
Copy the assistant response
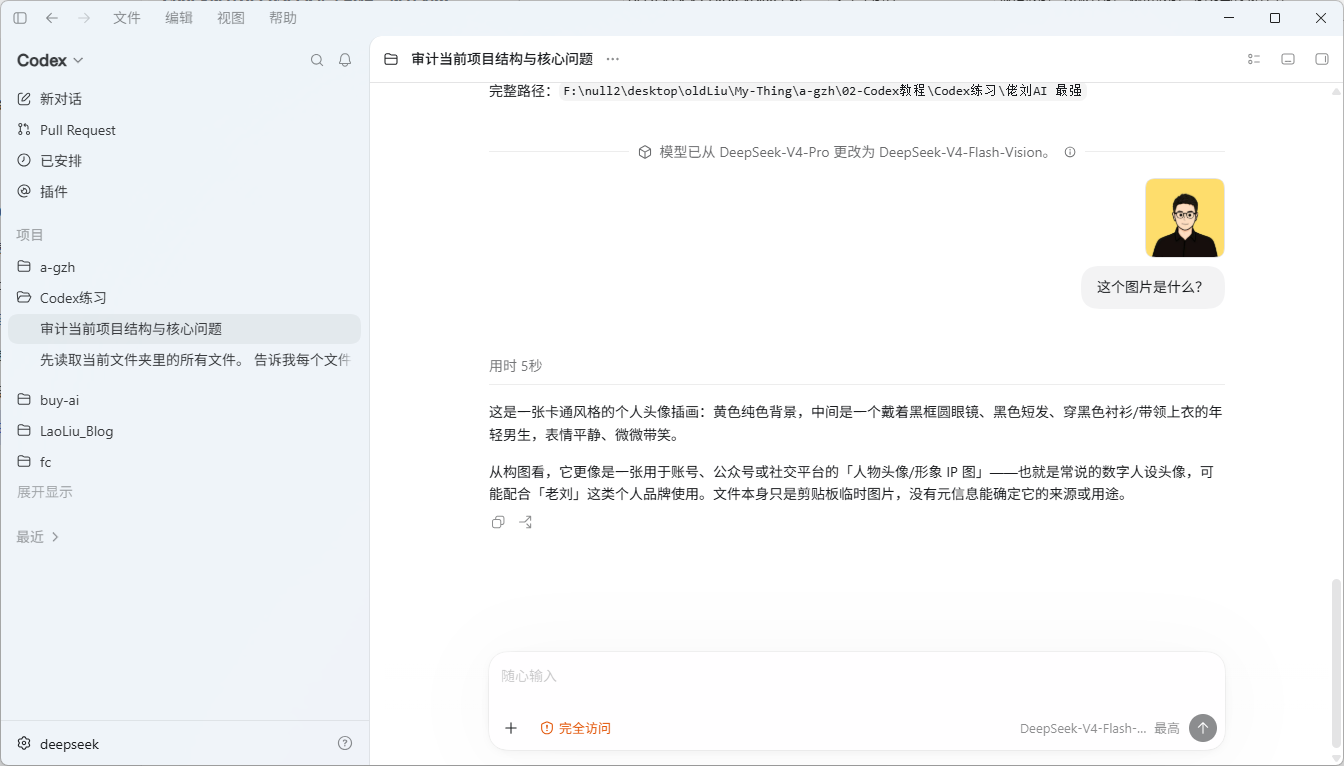coord(498,522)
